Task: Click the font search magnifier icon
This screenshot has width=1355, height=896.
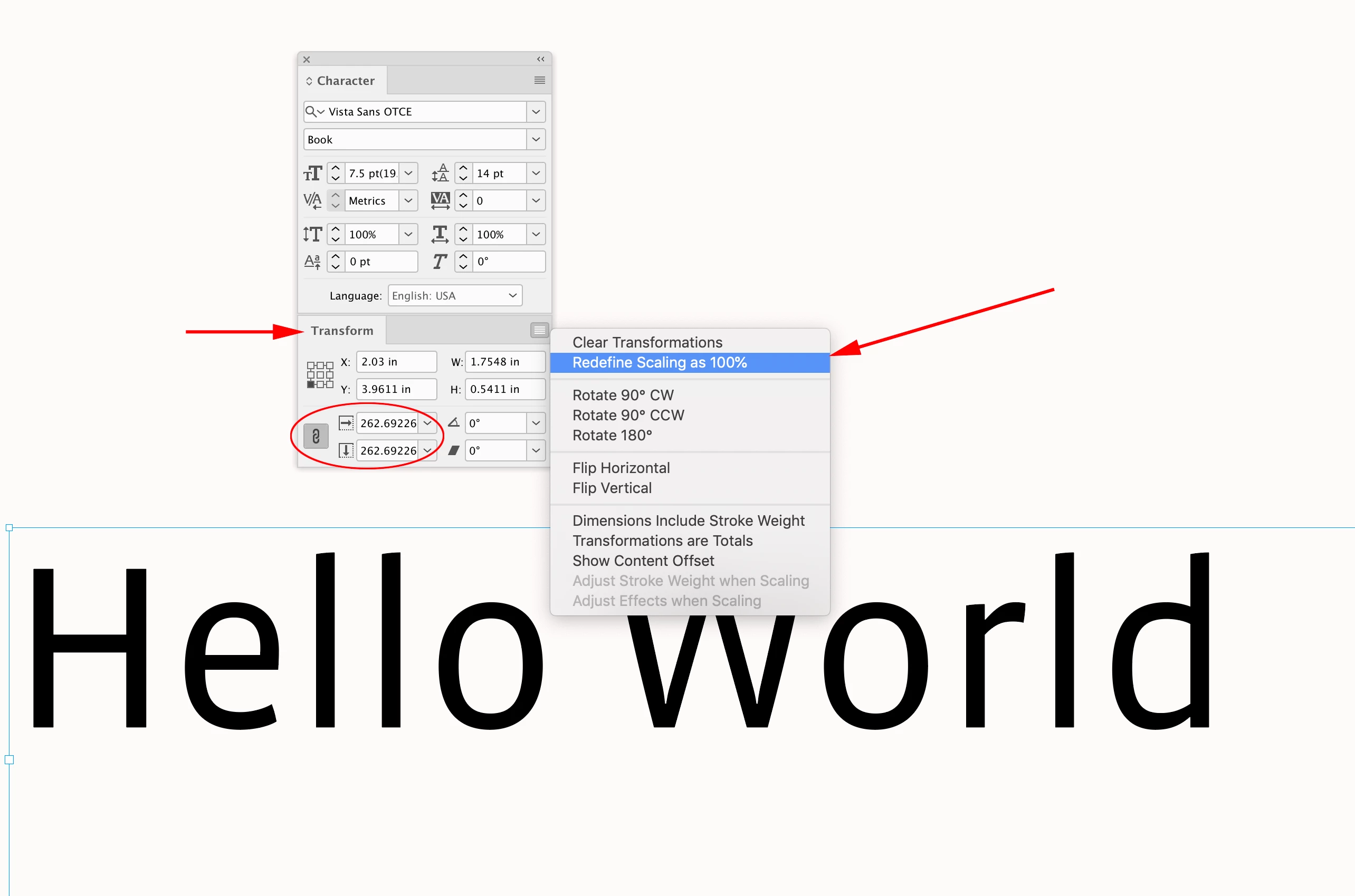Action: click(310, 111)
